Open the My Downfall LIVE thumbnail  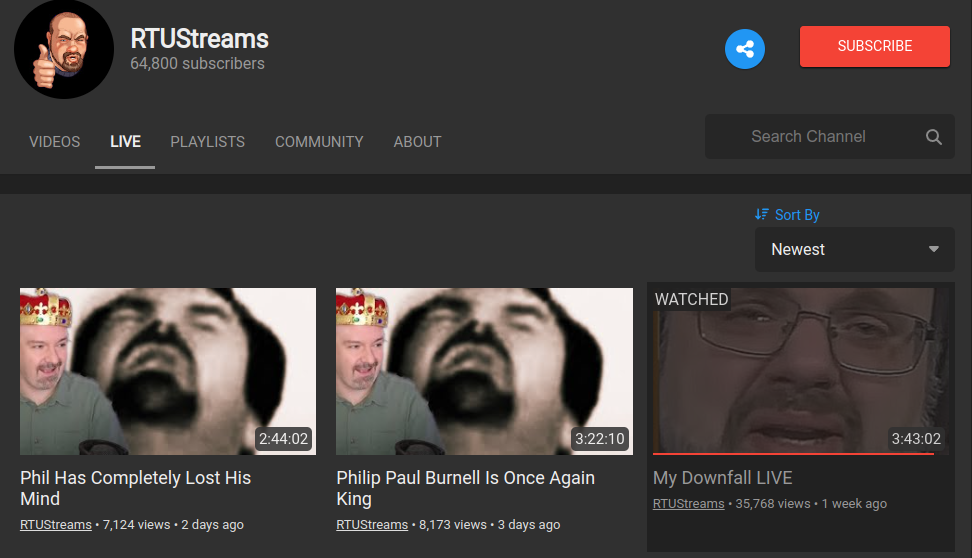coord(800,371)
